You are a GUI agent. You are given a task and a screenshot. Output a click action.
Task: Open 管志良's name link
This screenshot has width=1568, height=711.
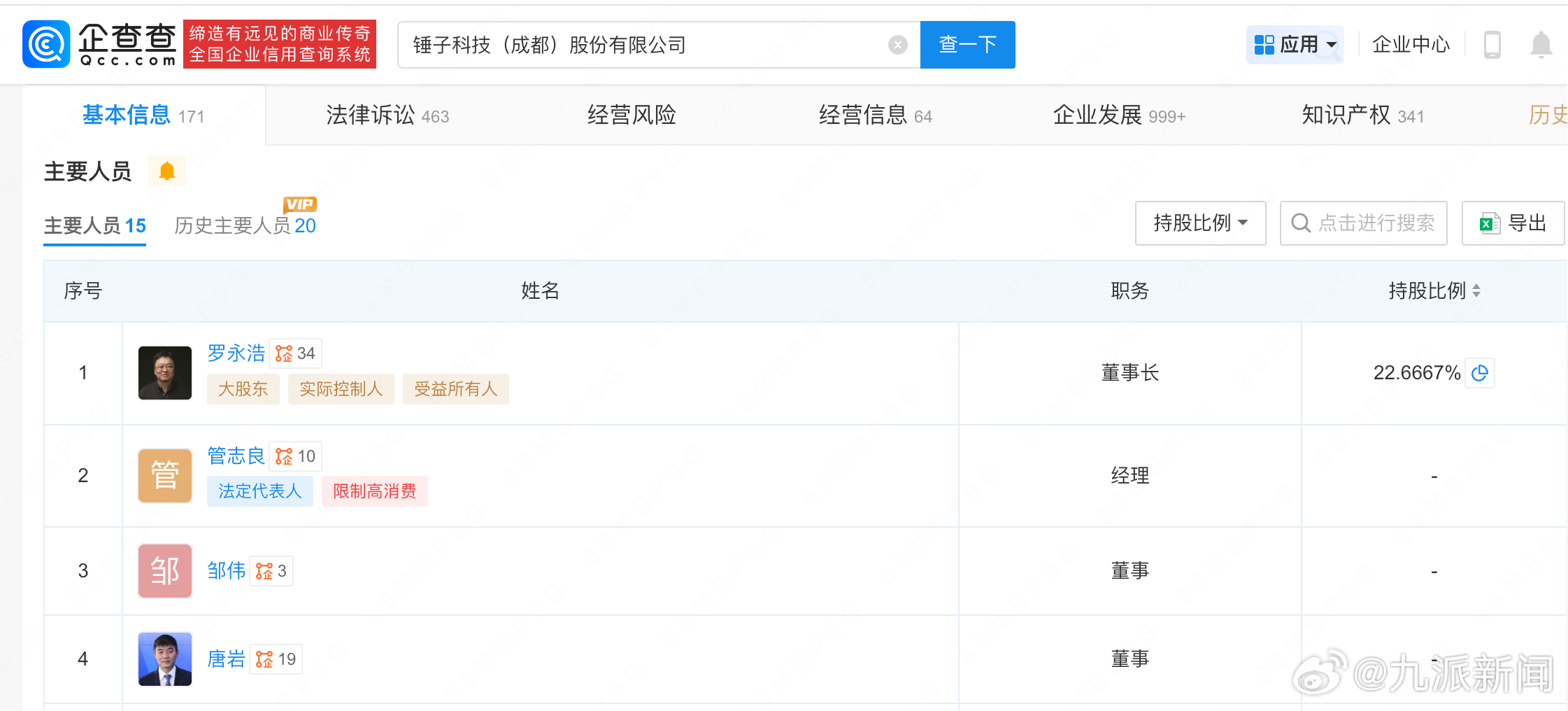[236, 456]
